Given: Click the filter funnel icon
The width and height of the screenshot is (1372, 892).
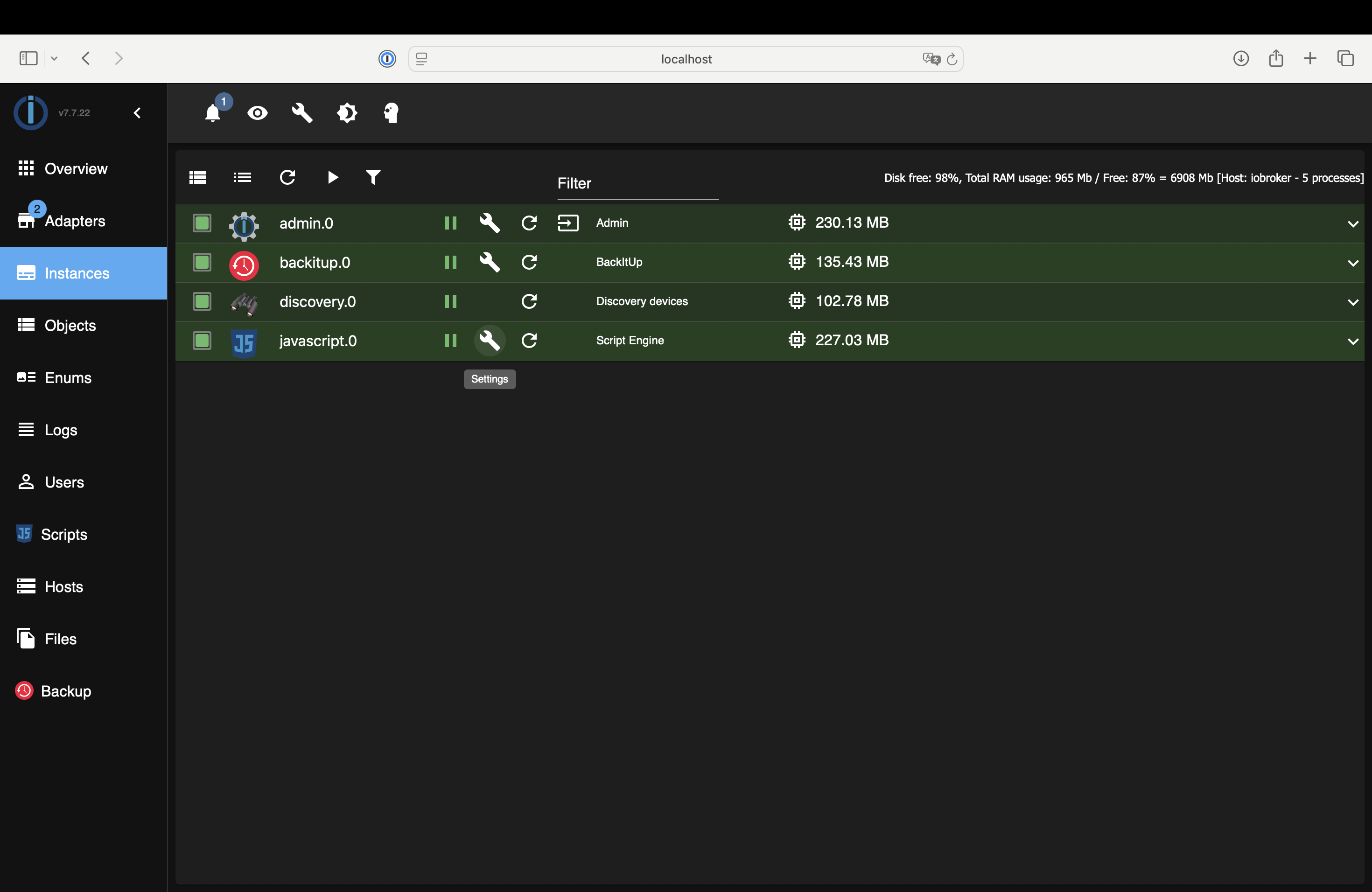Looking at the screenshot, I should (x=373, y=177).
